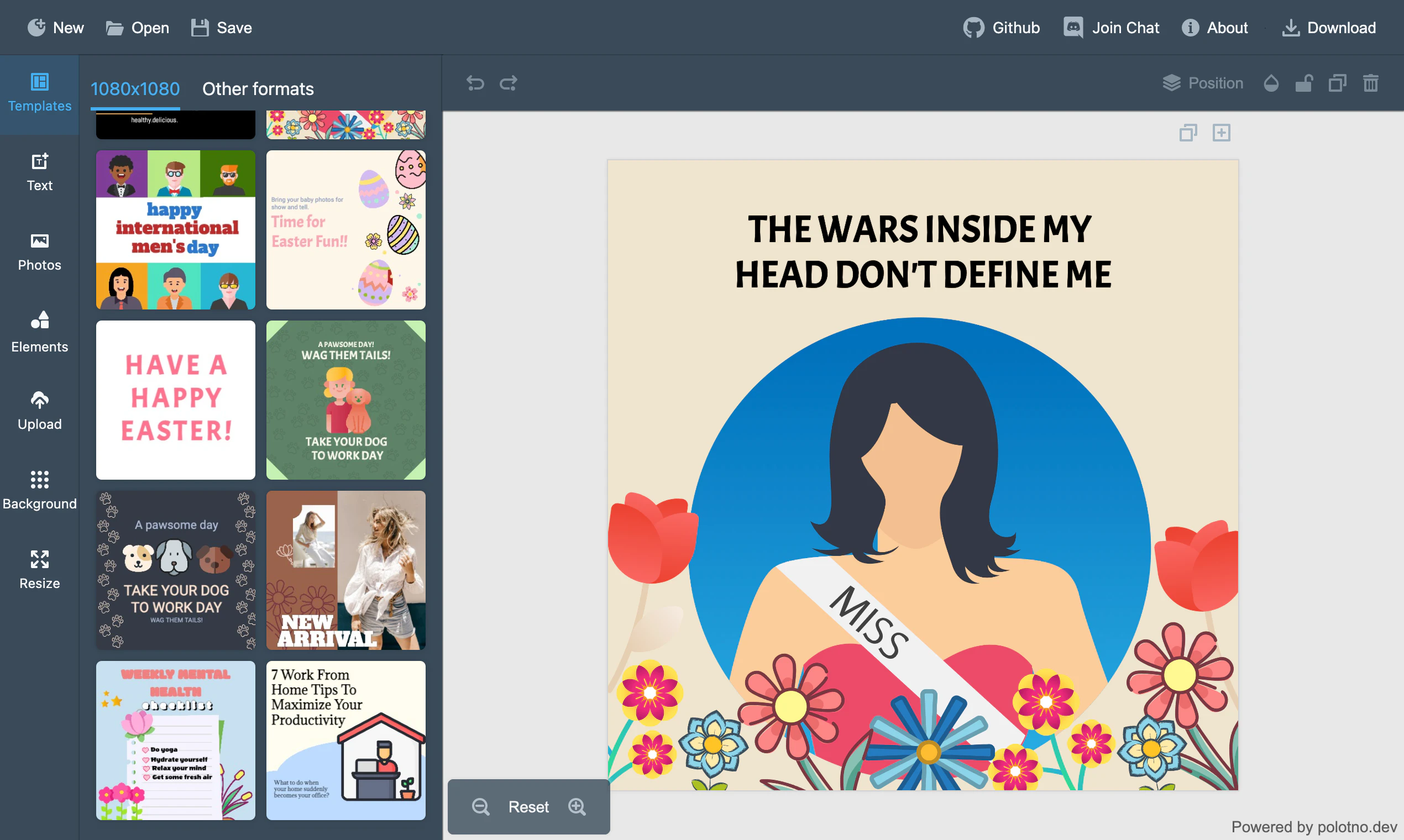The height and width of the screenshot is (840, 1404).
Task: Open the opacity droplet control
Action: pos(1271,83)
